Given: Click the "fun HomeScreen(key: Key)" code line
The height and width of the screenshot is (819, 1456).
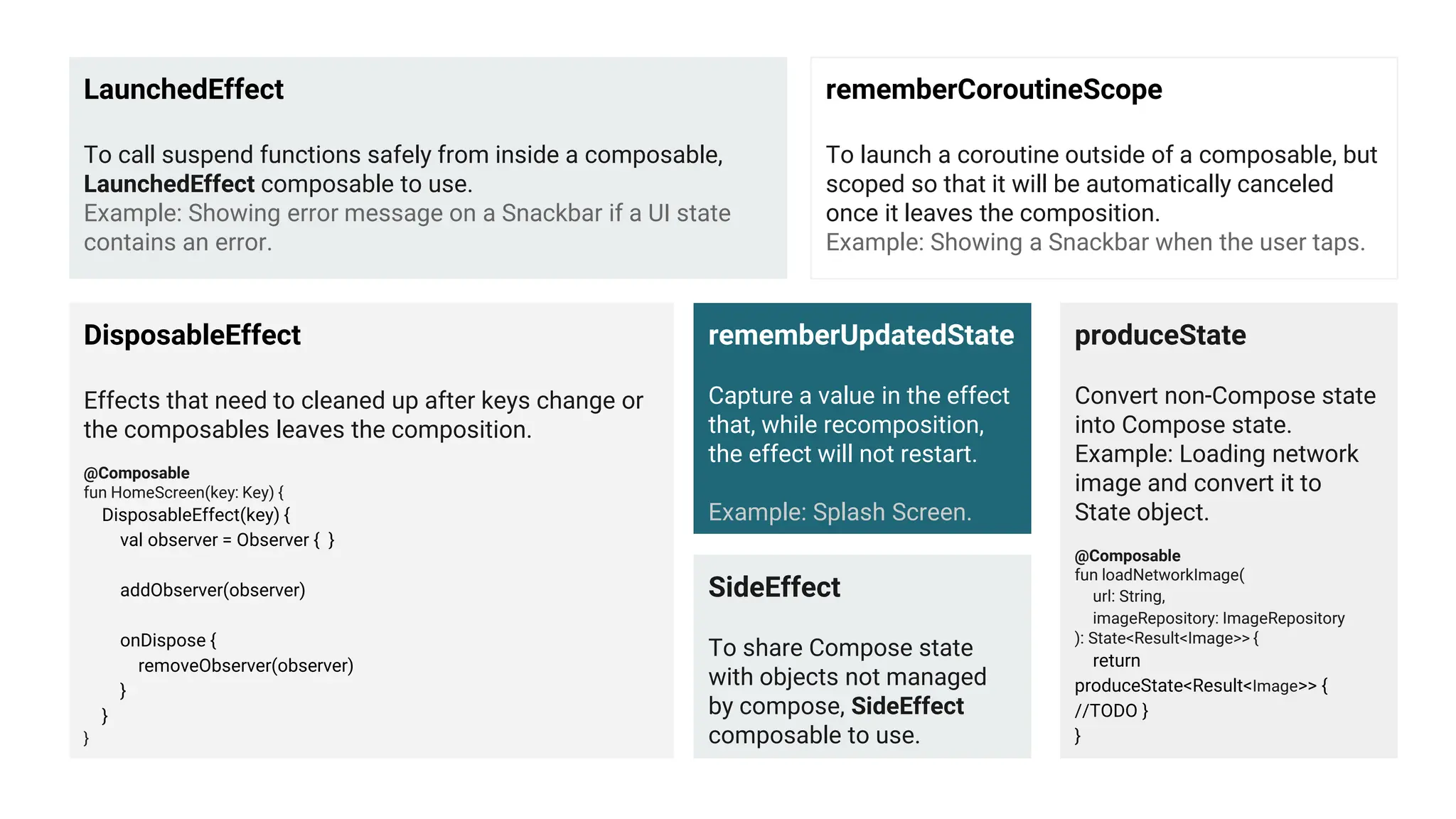Looking at the screenshot, I should 183,493.
